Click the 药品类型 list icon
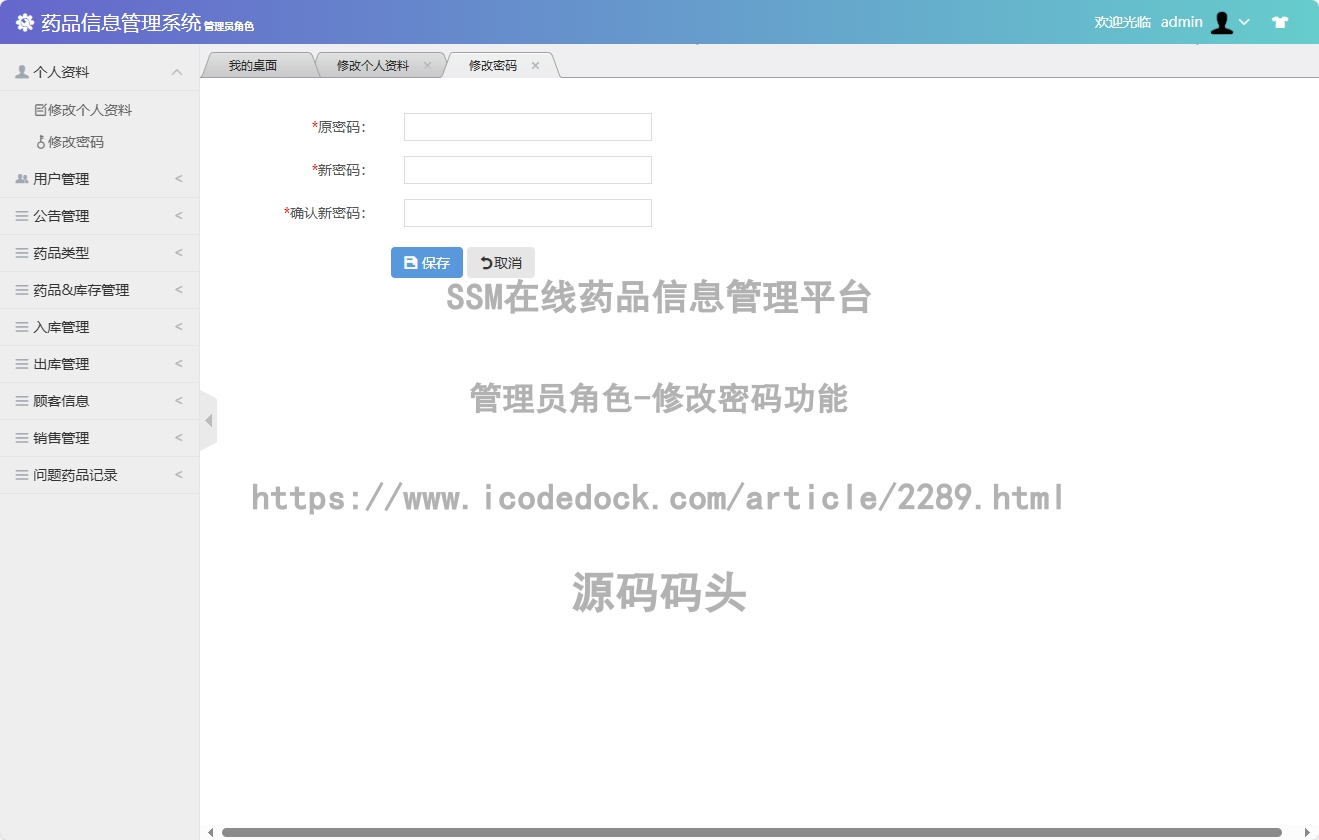Viewport: 1319px width, 840px height. 22,253
